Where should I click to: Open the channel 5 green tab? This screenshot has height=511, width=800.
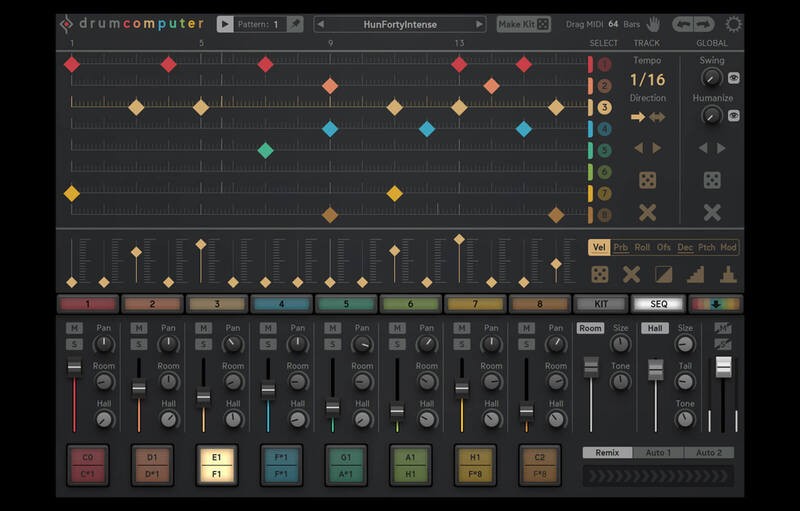(x=346, y=304)
